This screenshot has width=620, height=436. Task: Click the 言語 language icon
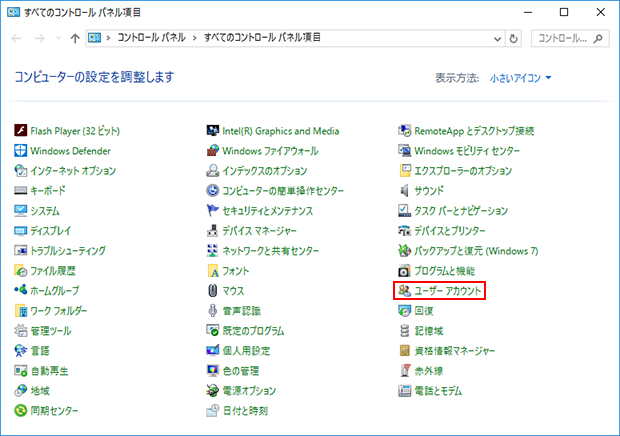[x=20, y=350]
